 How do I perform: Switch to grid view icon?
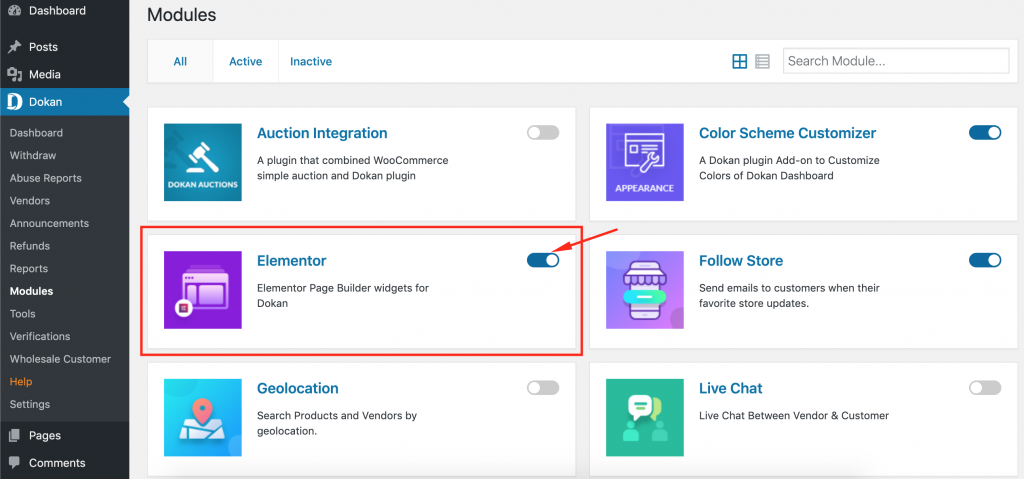(739, 61)
